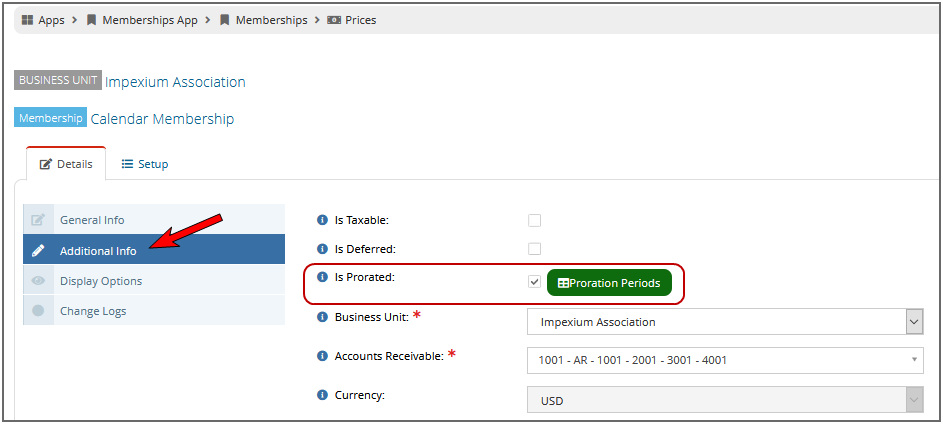Click the info icon beside Accounts Receivable
The width and height of the screenshot is (943, 424).
322,356
